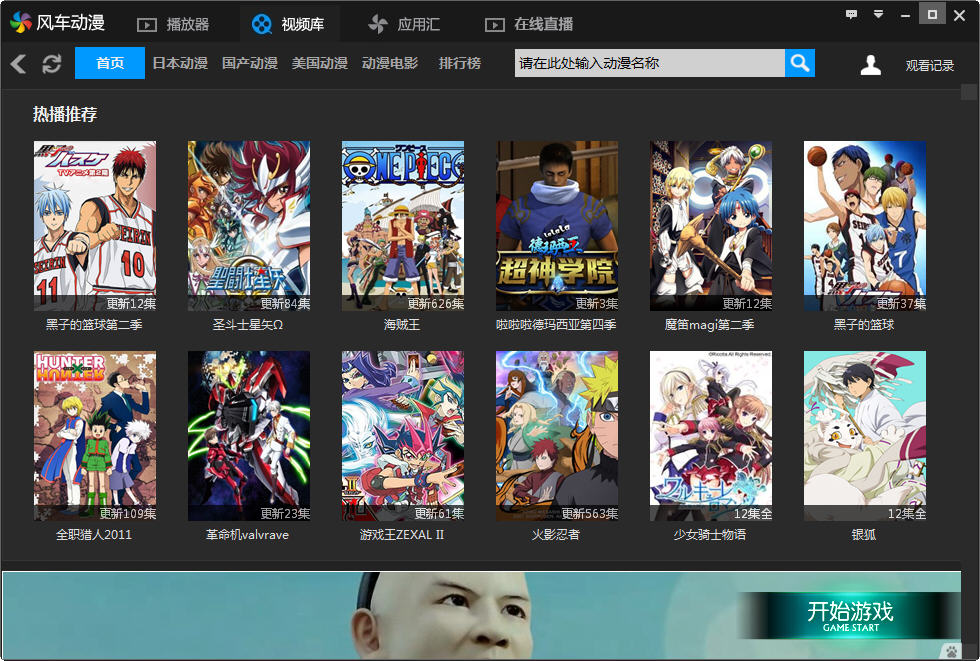Open the 国产动漫 category
The image size is (980, 661).
(x=250, y=63)
